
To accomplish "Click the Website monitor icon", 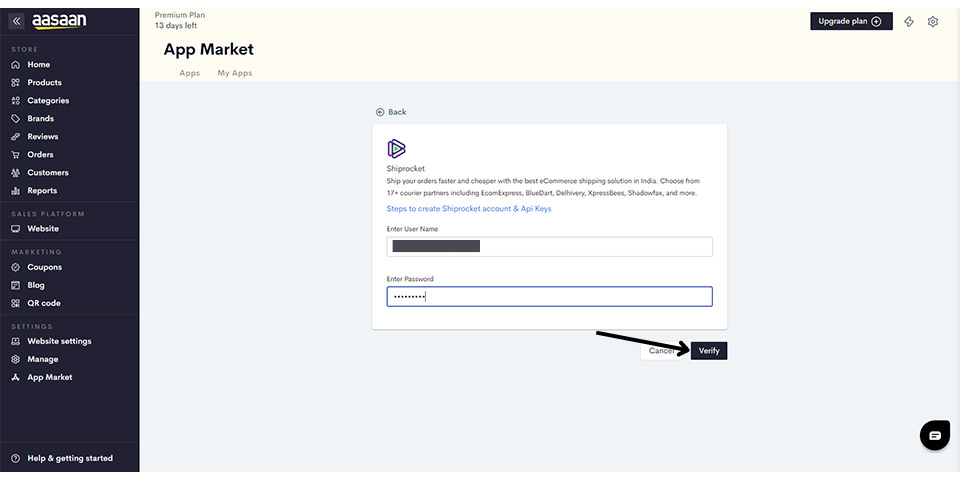I will tap(16, 229).
